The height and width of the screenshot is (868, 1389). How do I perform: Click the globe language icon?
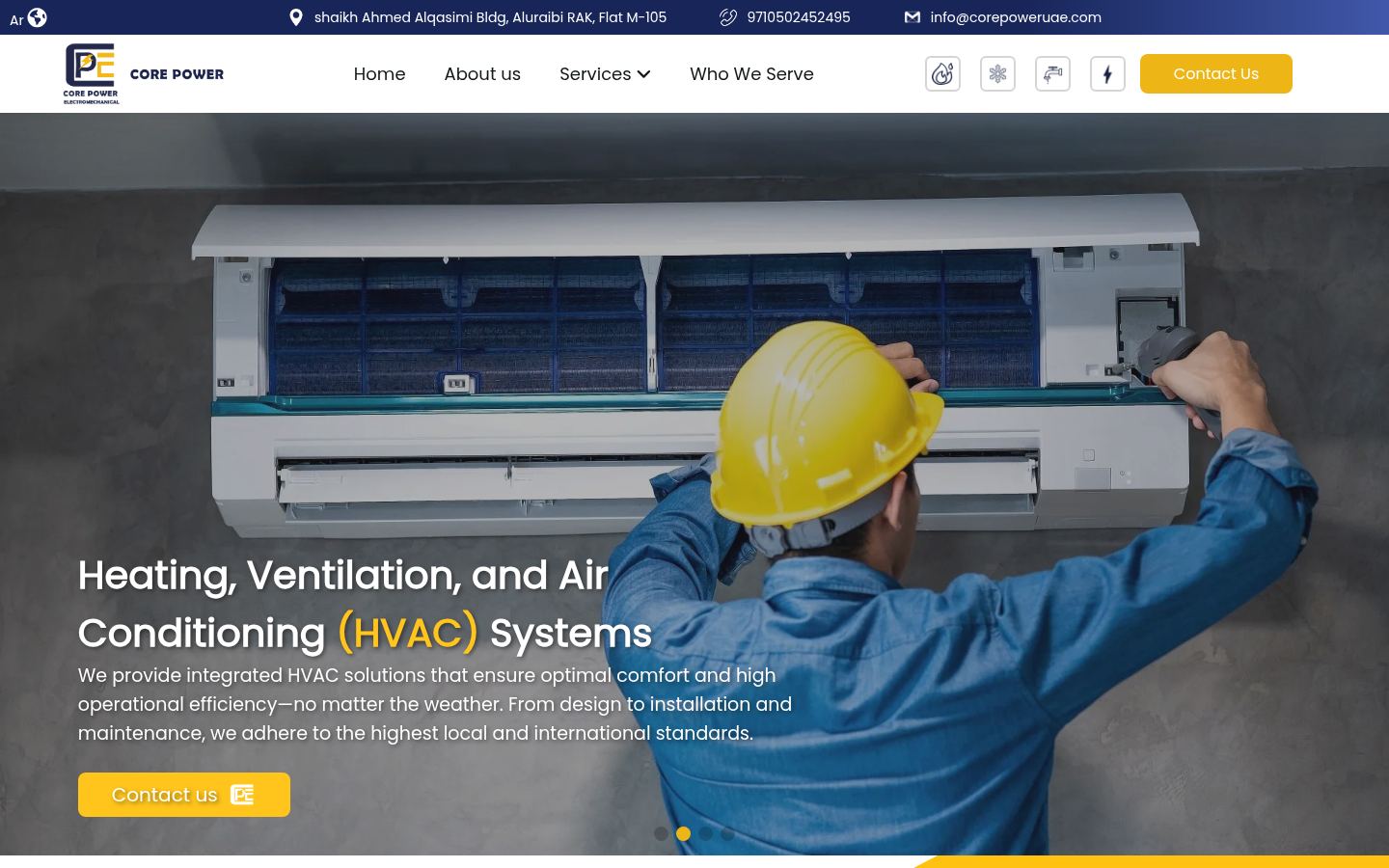38,17
